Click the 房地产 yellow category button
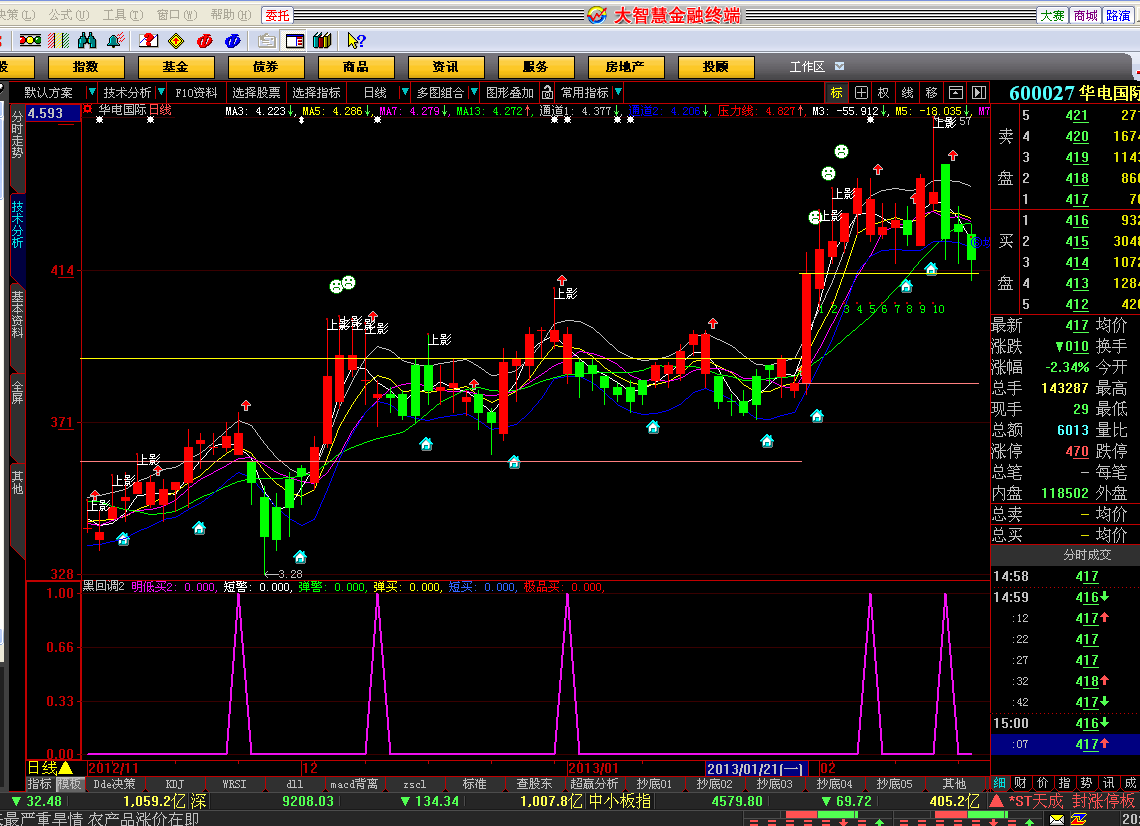Screen dimensions: 1140x826 626,67
